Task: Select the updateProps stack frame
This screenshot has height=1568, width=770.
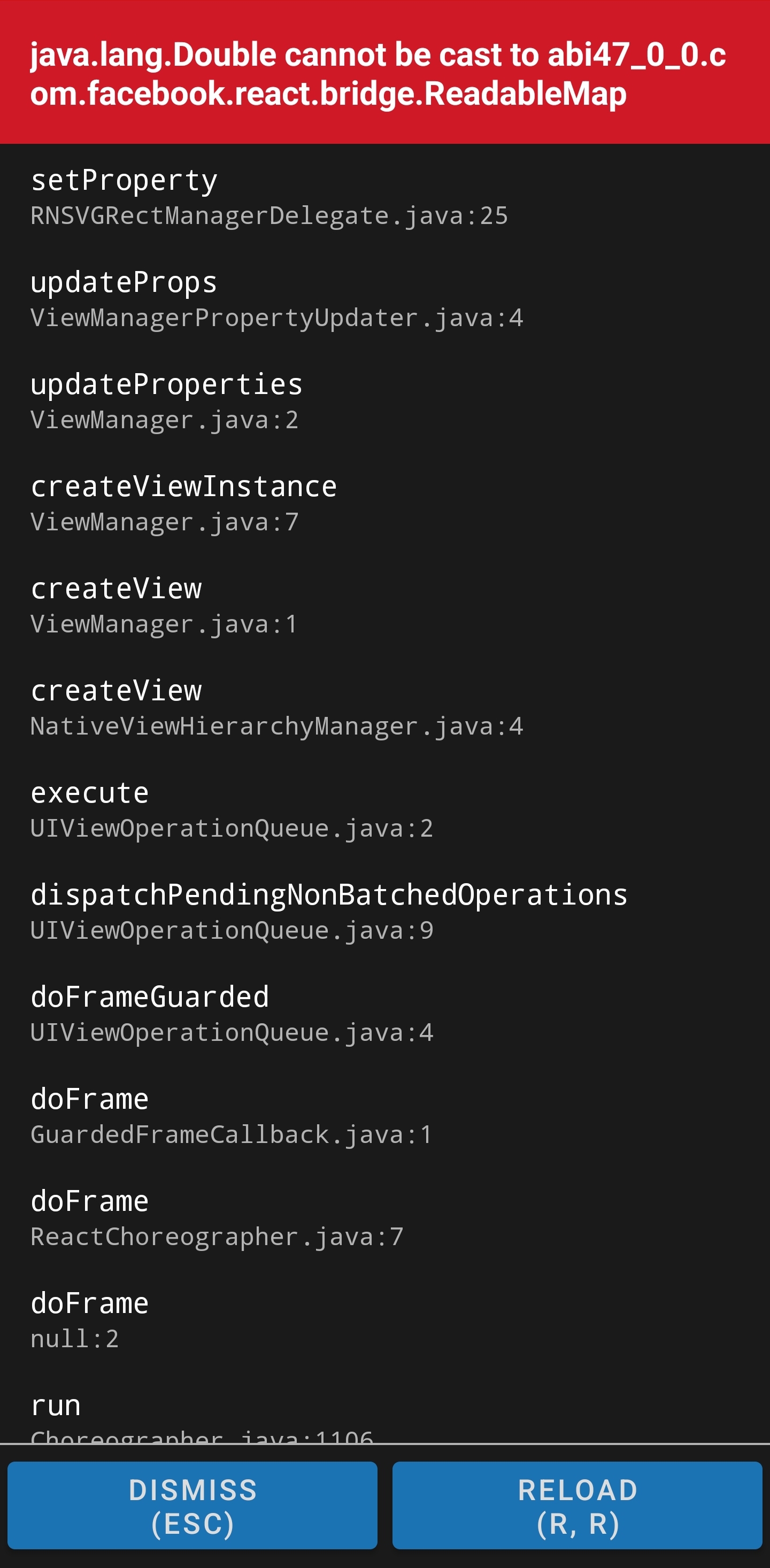Action: pyautogui.click(x=124, y=281)
